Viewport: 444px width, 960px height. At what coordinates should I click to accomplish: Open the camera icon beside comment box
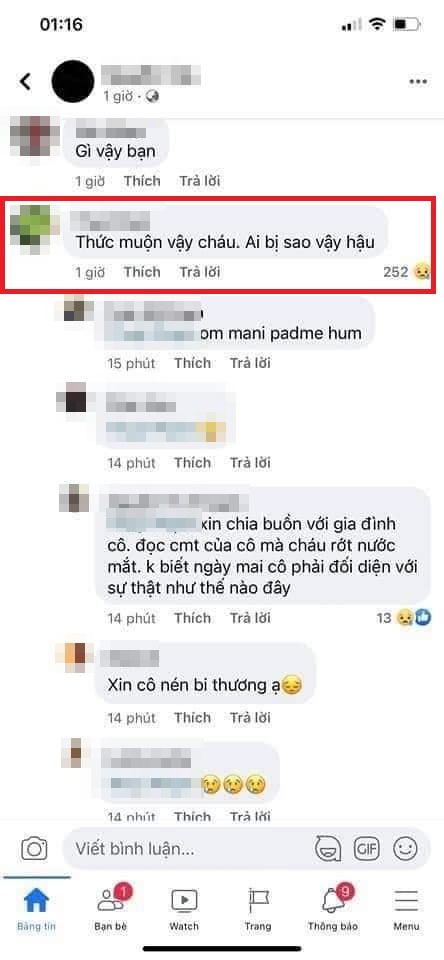[34, 849]
